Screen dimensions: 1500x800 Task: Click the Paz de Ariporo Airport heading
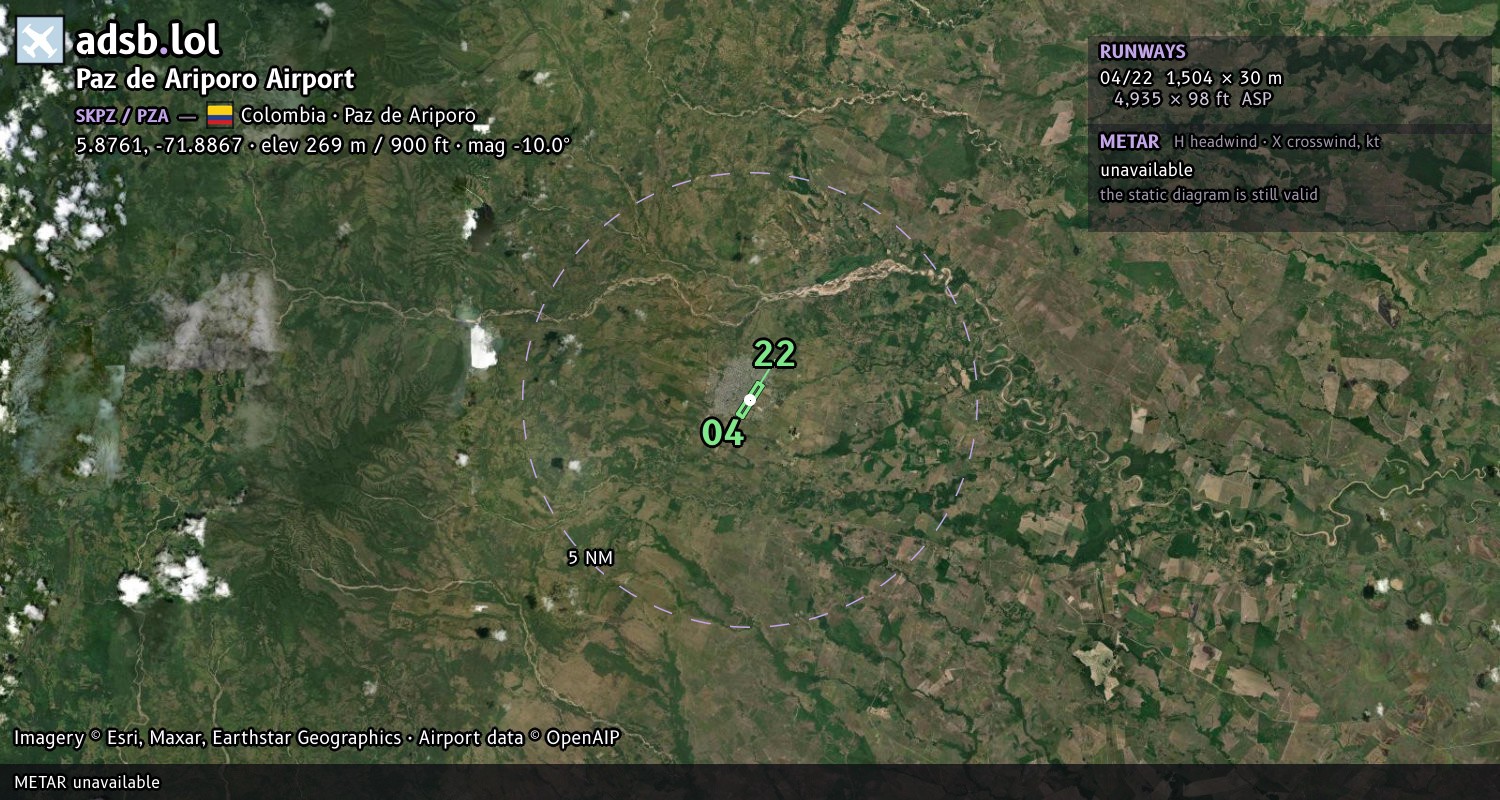tap(215, 79)
